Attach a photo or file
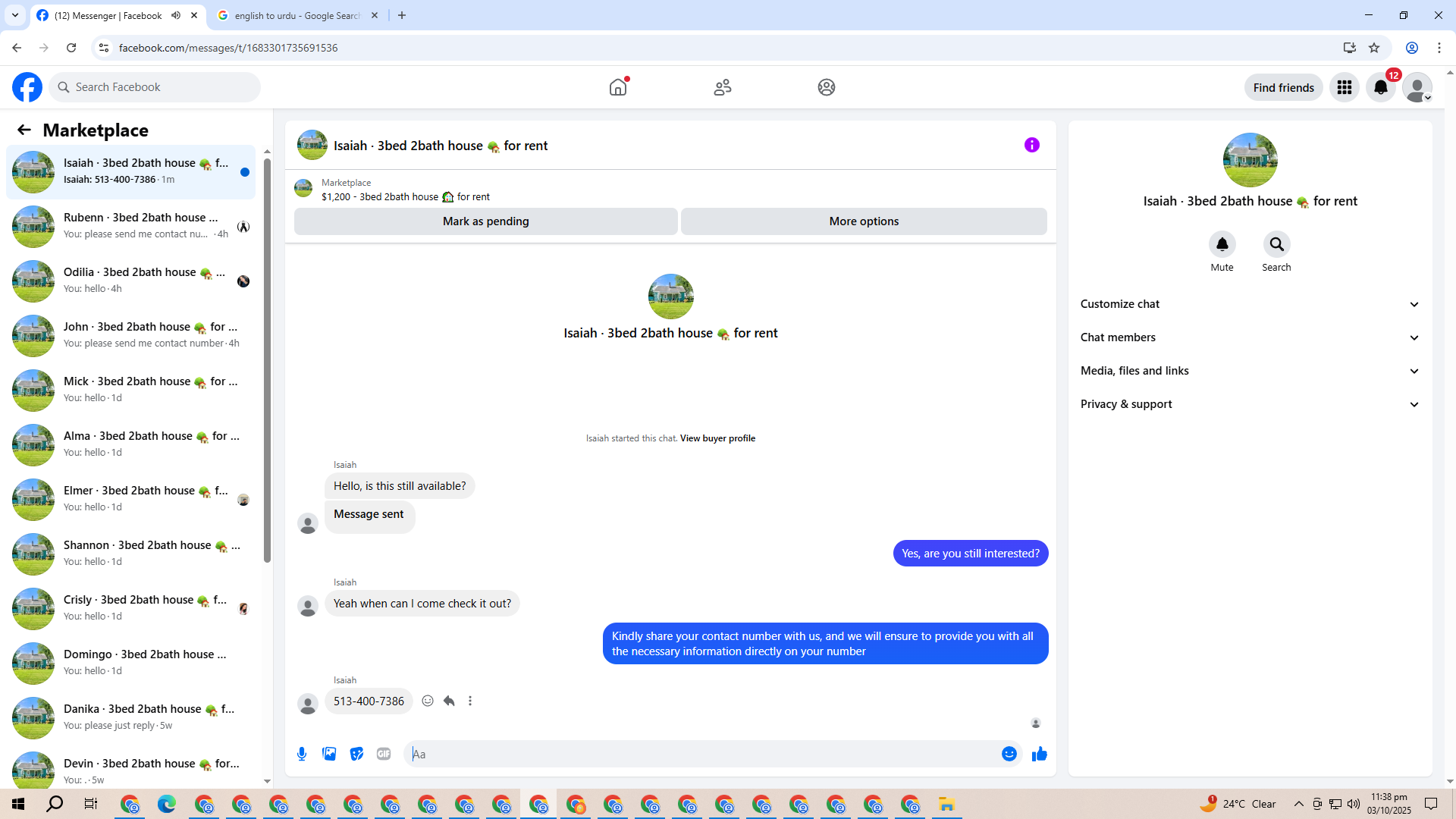 click(329, 754)
